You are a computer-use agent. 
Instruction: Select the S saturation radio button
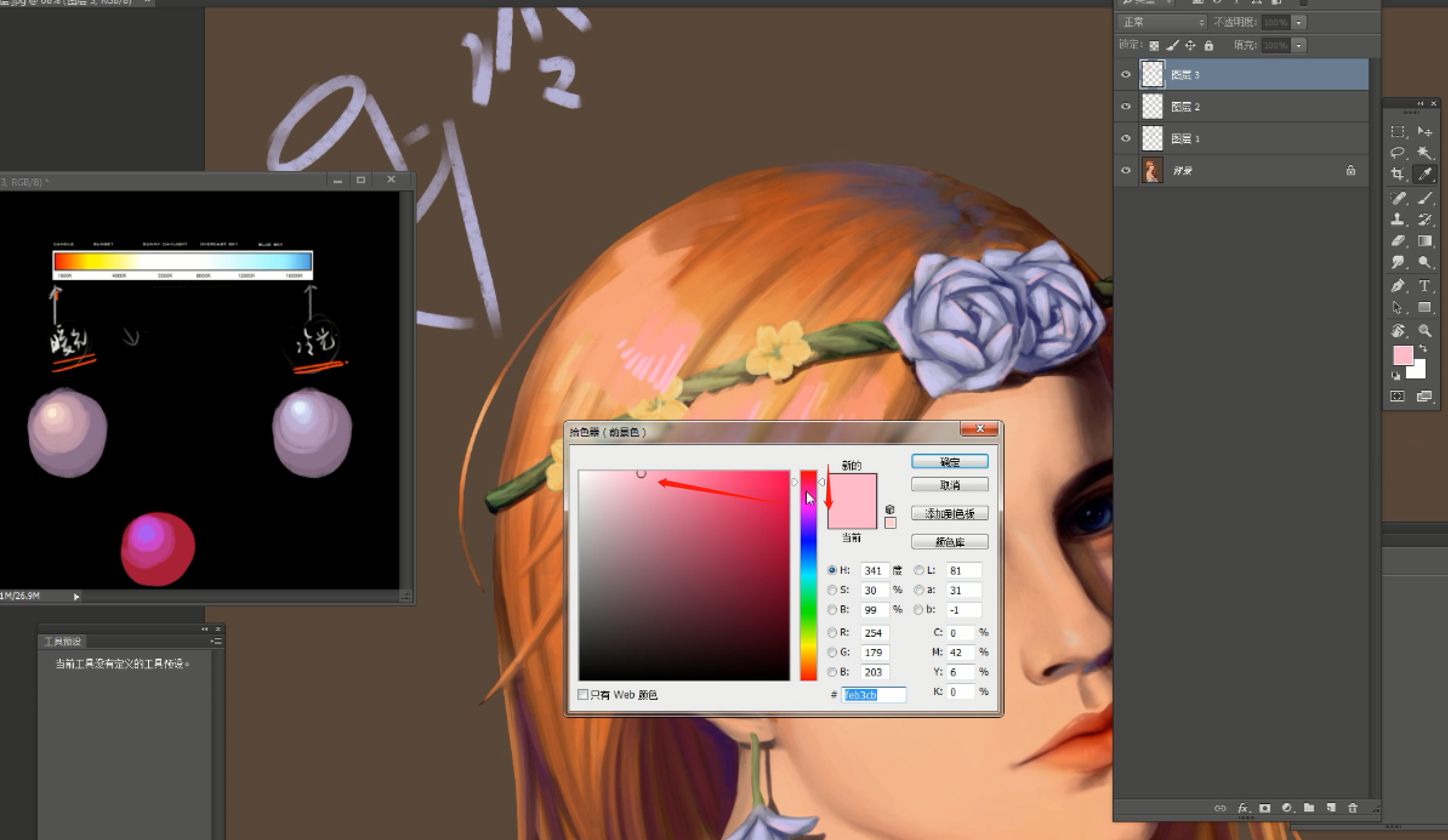[832, 590]
